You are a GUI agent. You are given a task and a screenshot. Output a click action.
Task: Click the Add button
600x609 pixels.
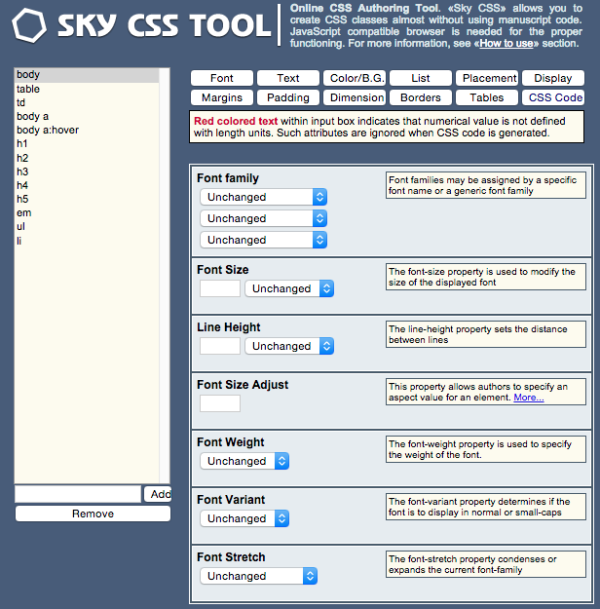158,494
